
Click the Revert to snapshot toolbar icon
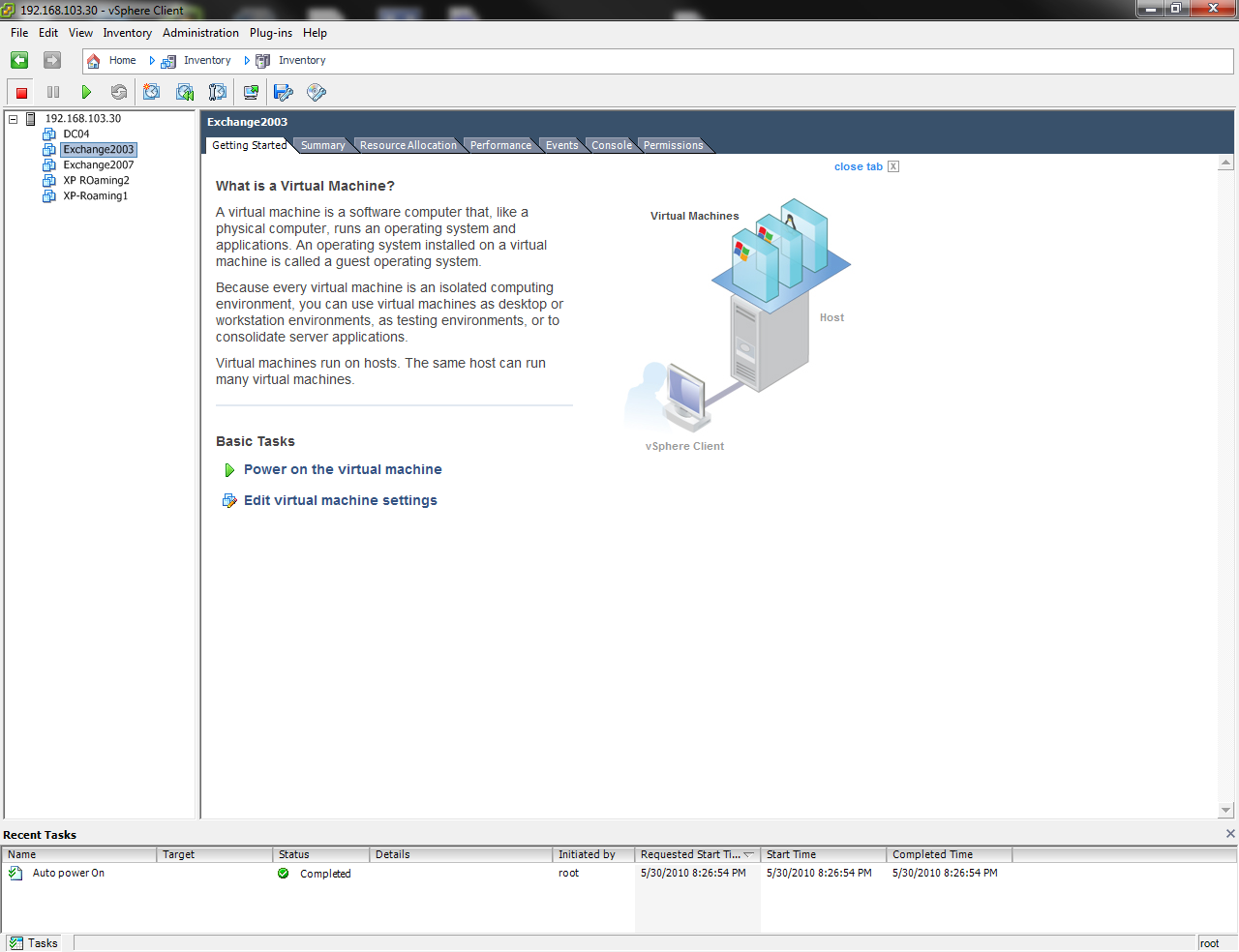pos(185,92)
